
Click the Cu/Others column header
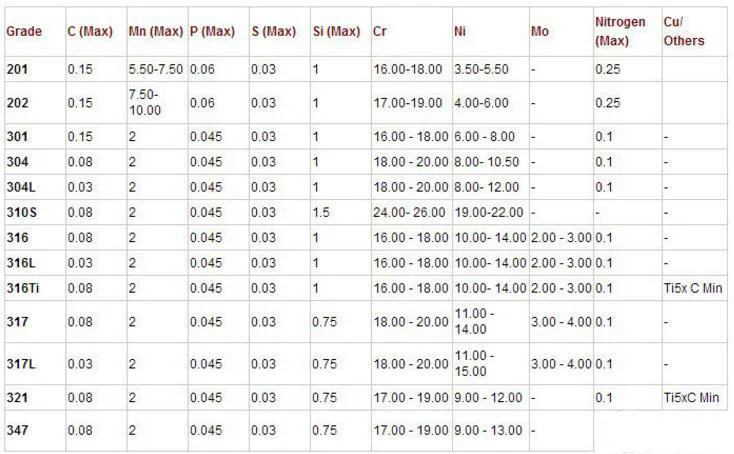click(x=684, y=32)
